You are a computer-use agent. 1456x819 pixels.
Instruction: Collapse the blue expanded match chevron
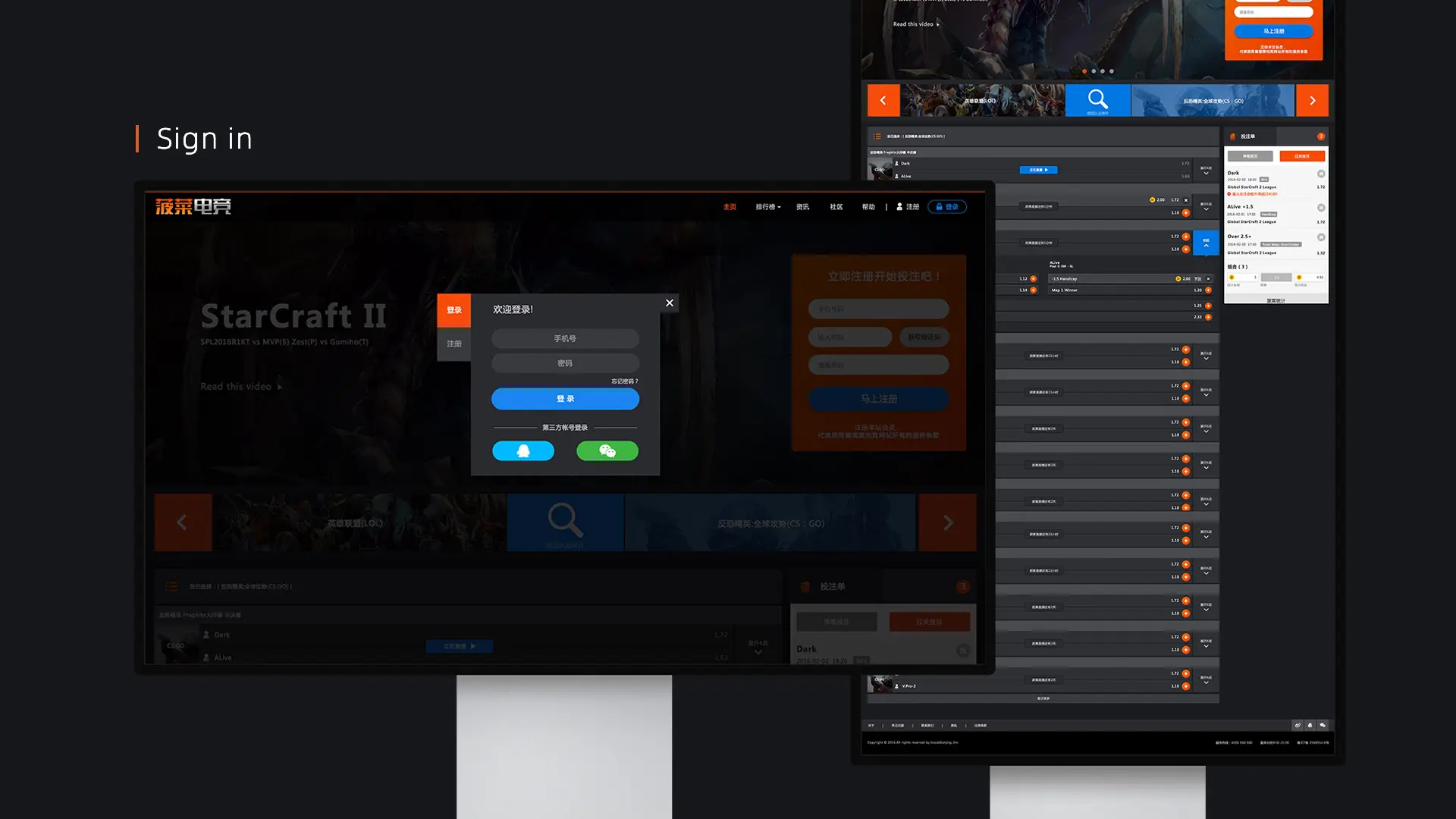[x=1206, y=243]
